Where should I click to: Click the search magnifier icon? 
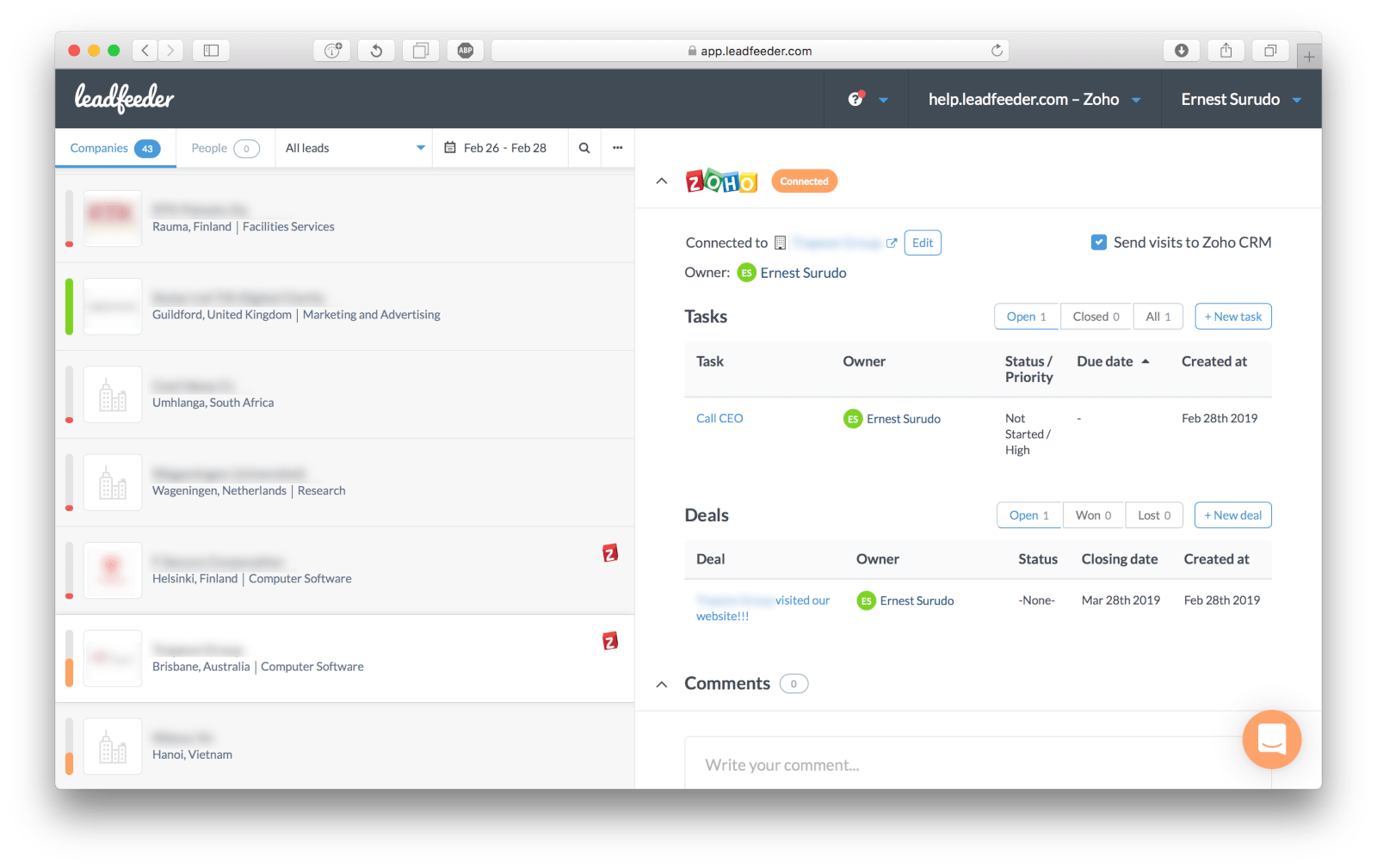pyautogui.click(x=584, y=148)
